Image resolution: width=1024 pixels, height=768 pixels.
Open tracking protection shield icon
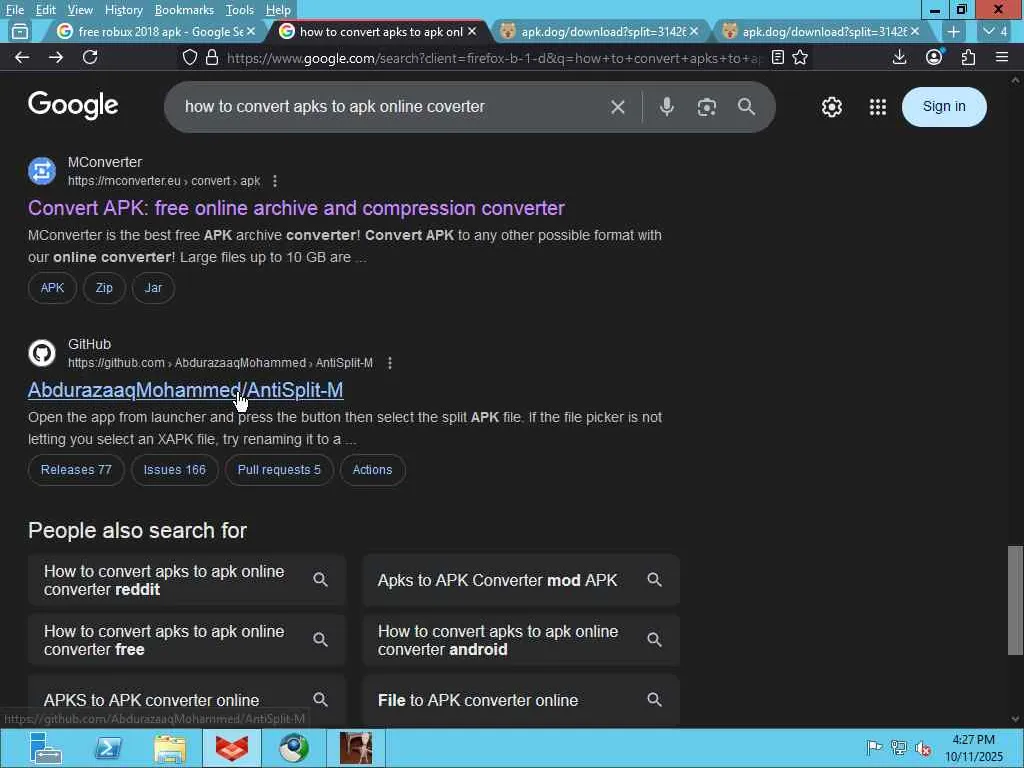coord(189,57)
